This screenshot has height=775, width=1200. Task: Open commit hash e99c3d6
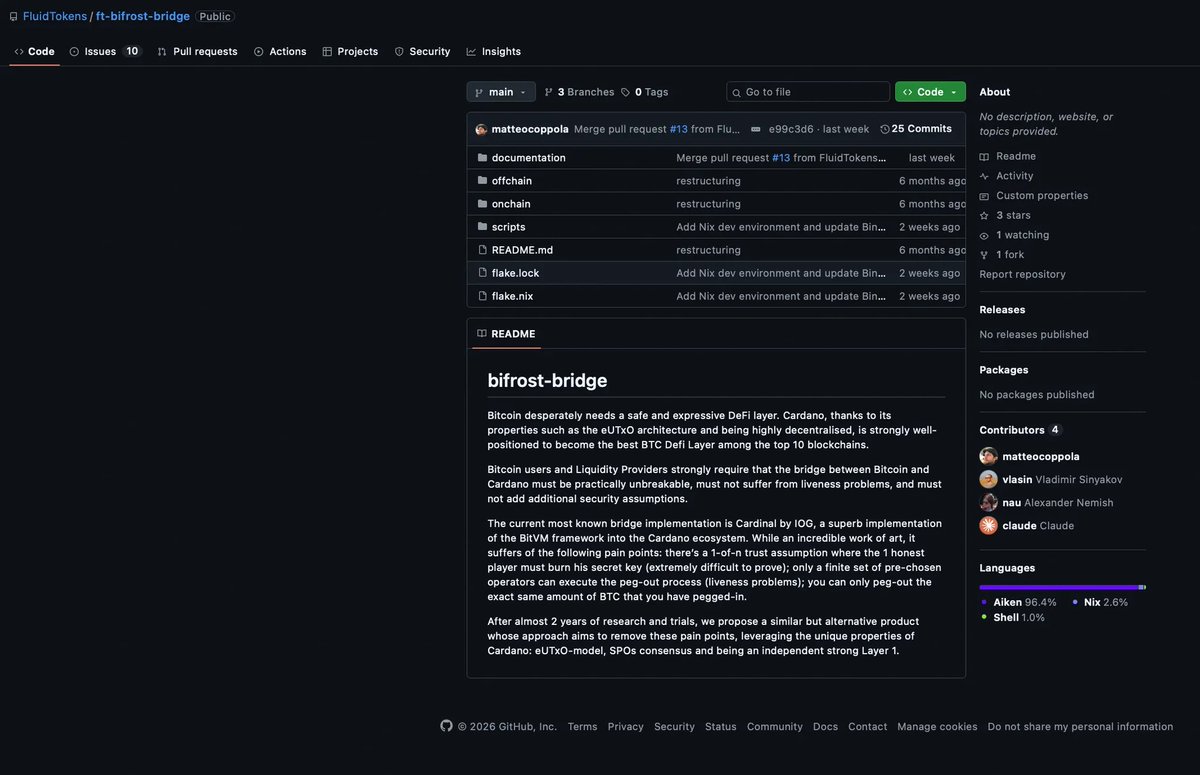[x=791, y=129]
